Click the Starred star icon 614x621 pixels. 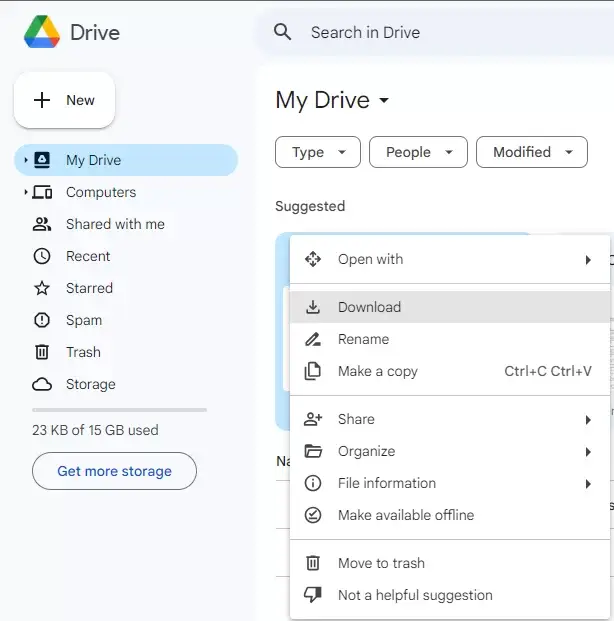coord(42,288)
